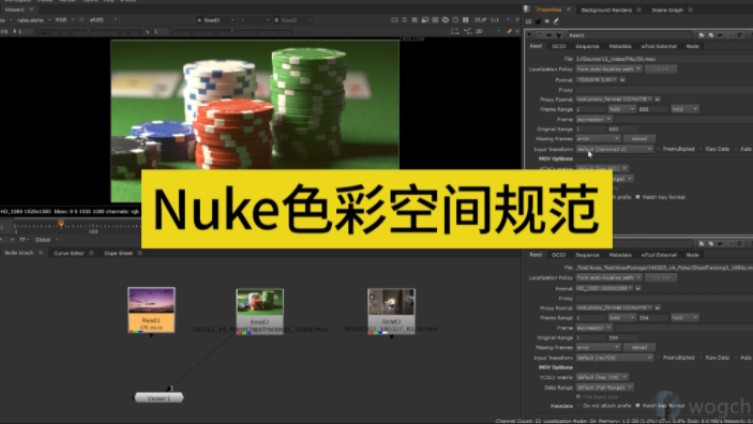Open the YCbCr matrix dropdown in lower panel
Viewport: 753px width, 424px height.
602,377
